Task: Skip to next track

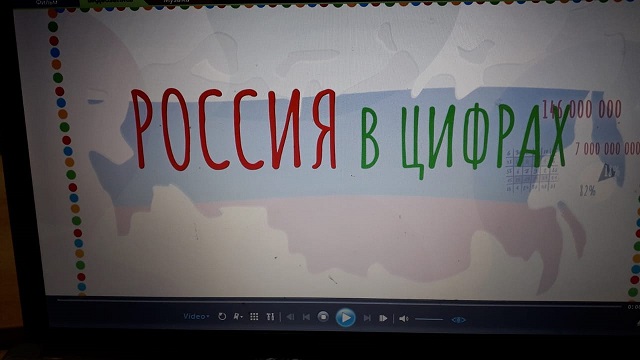Action: tap(367, 318)
